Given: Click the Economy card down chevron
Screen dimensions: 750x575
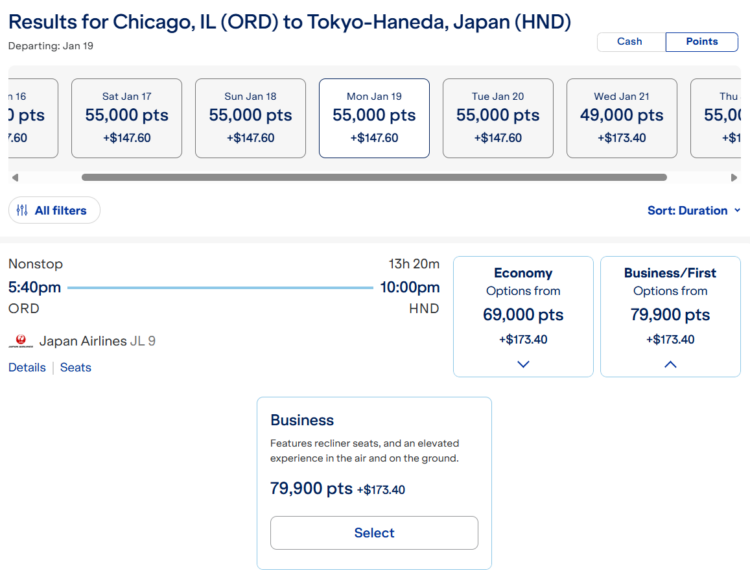Looking at the screenshot, I should [523, 364].
